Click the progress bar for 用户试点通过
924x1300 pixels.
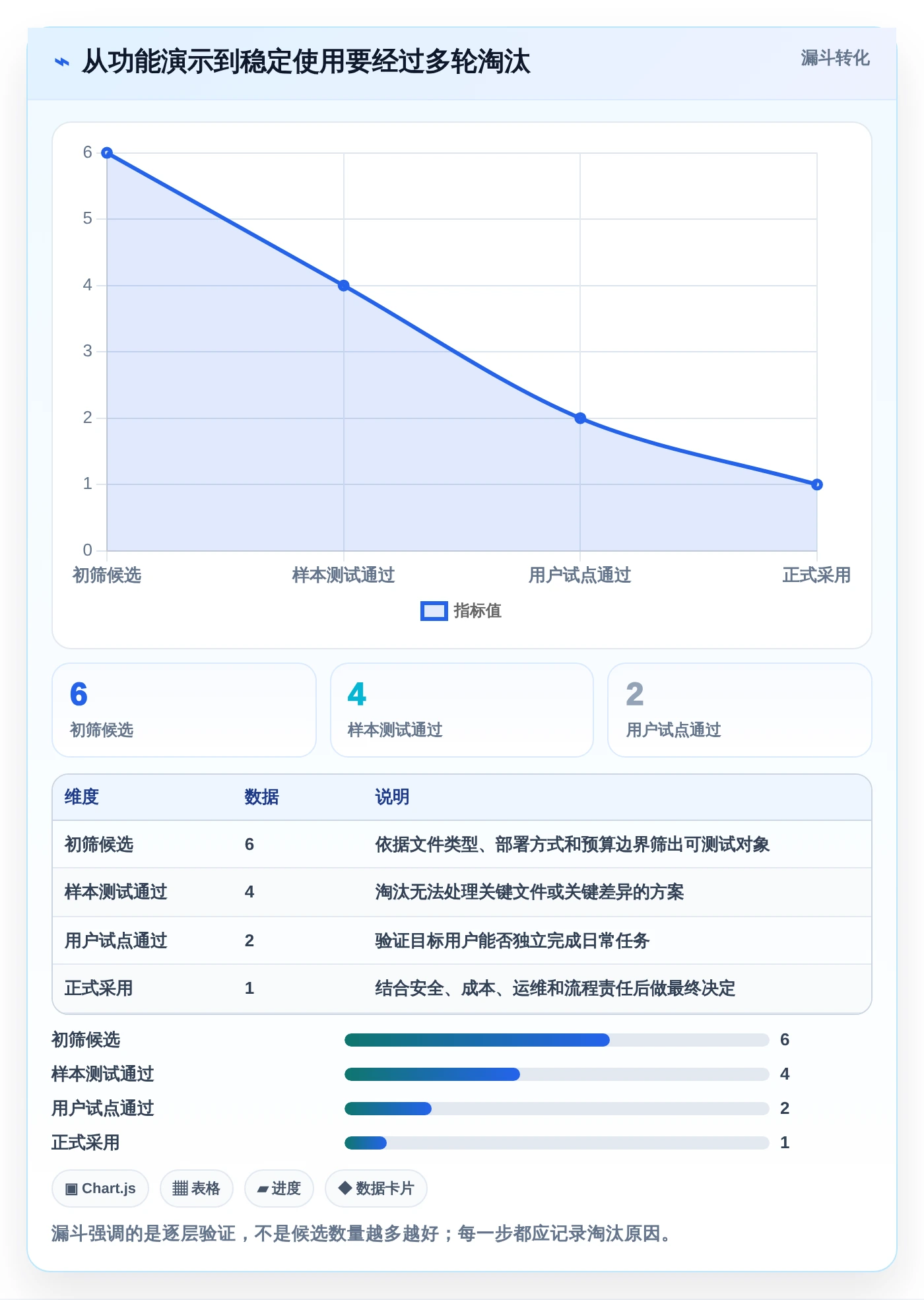click(557, 1109)
